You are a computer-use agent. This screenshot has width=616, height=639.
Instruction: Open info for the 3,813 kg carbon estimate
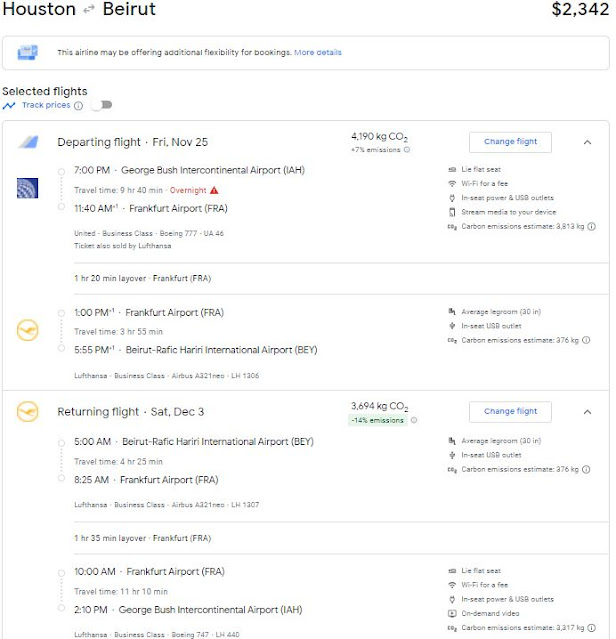pyautogui.click(x=592, y=227)
